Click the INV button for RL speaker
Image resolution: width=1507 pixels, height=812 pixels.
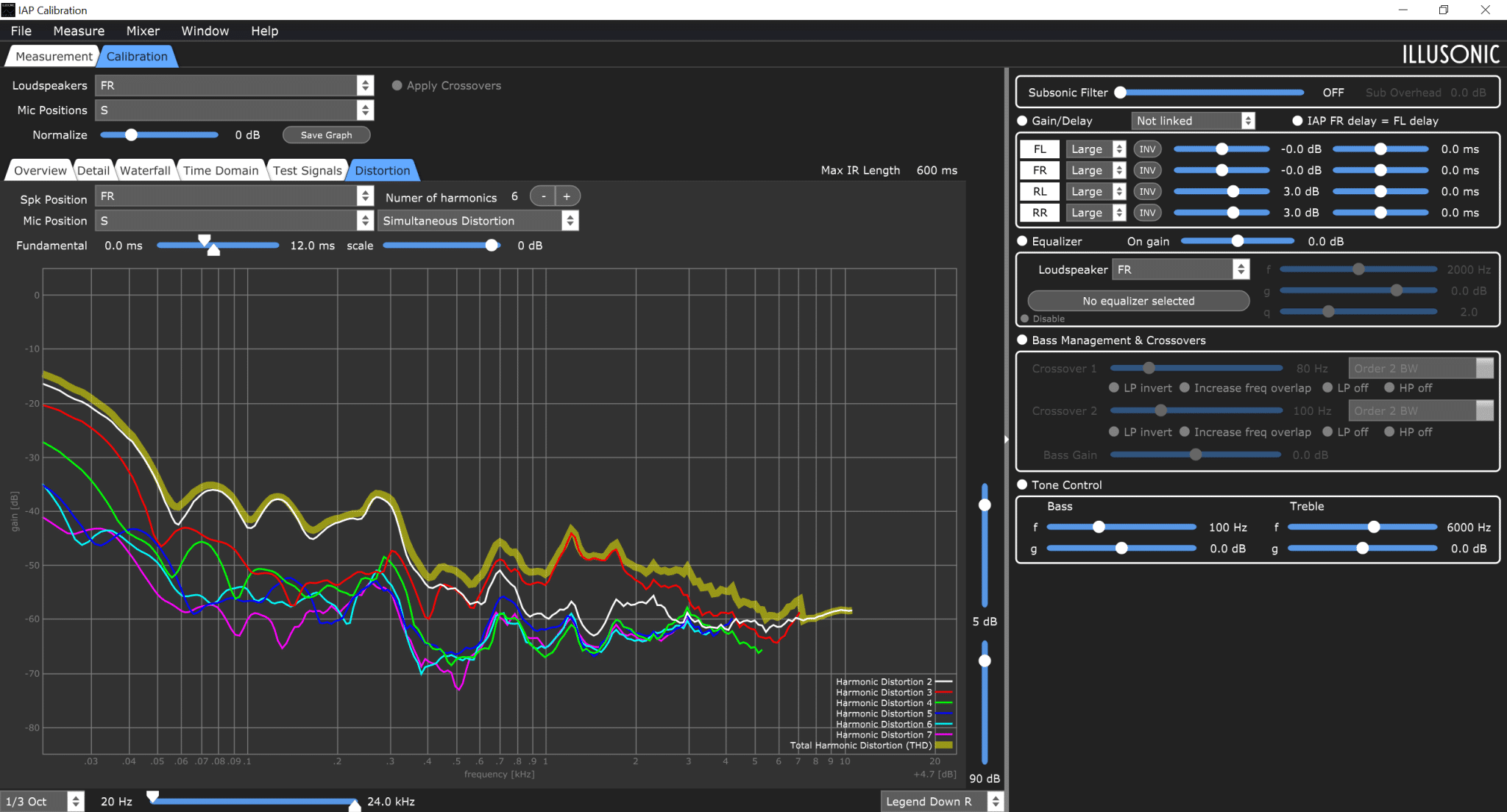coord(1147,192)
